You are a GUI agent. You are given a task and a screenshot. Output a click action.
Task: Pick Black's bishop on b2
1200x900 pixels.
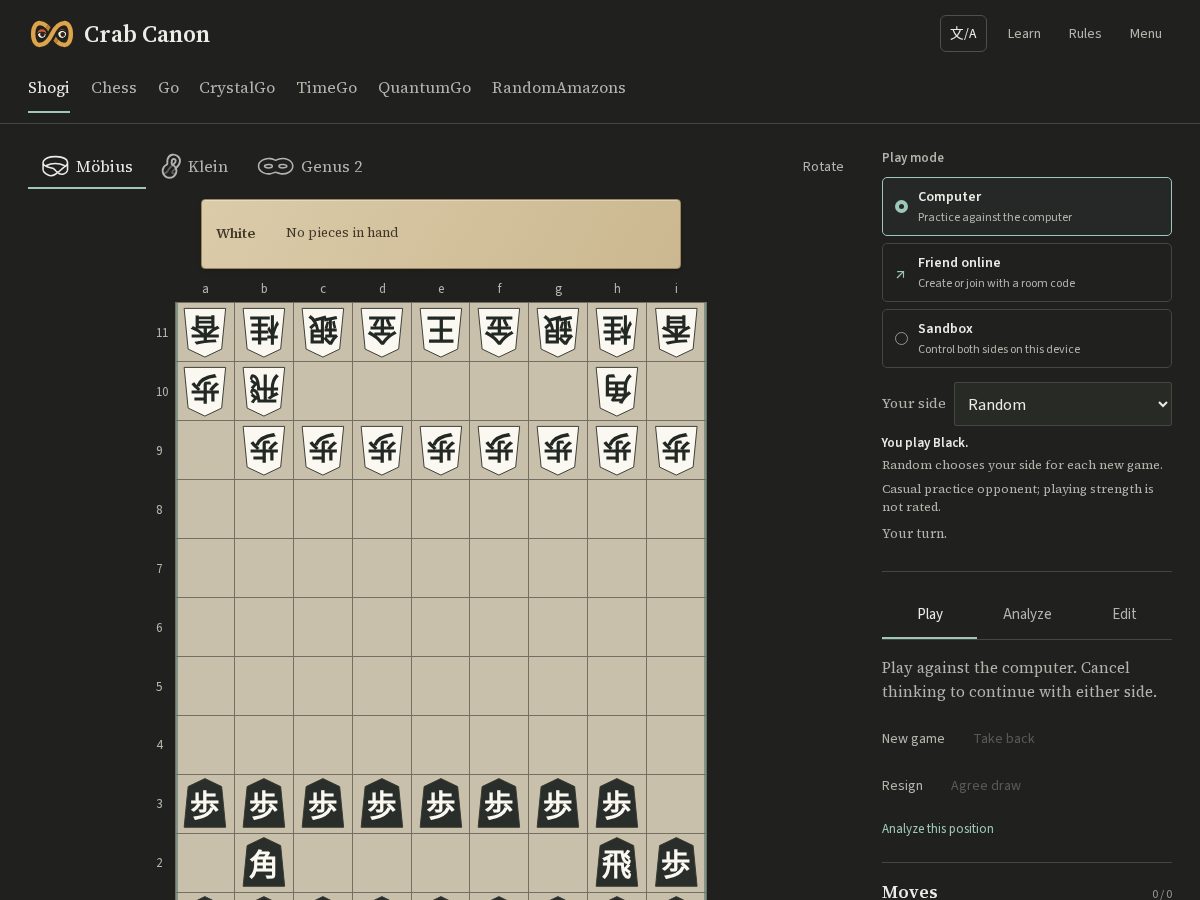pos(264,863)
